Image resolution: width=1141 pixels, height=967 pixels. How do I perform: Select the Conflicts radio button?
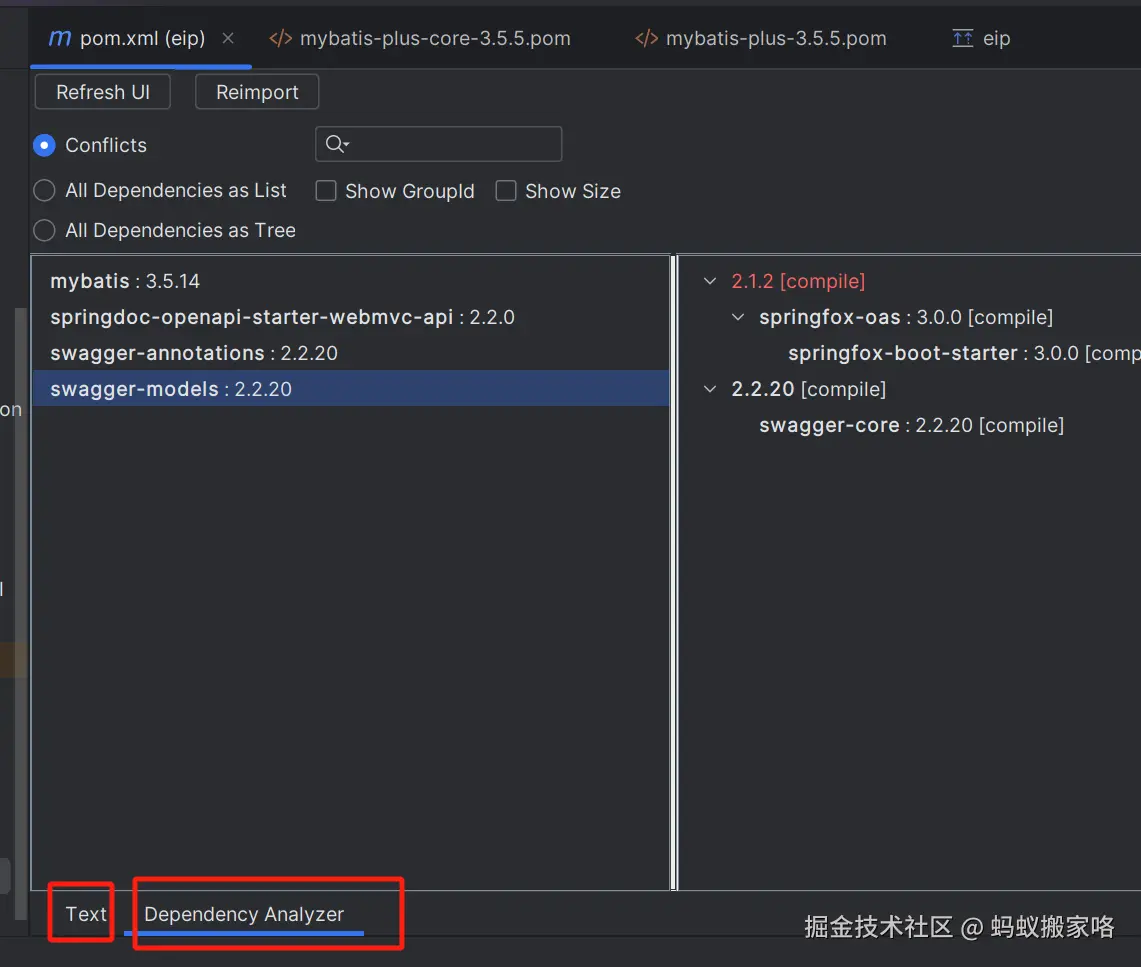pyautogui.click(x=44, y=146)
